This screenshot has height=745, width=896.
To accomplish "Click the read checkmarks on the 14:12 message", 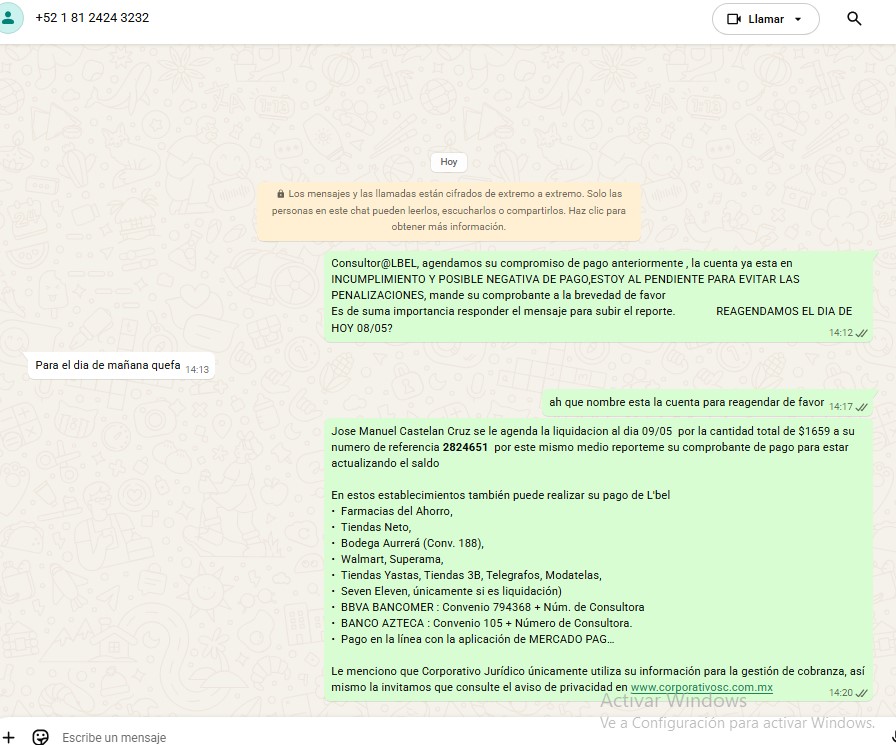I will pos(862,333).
